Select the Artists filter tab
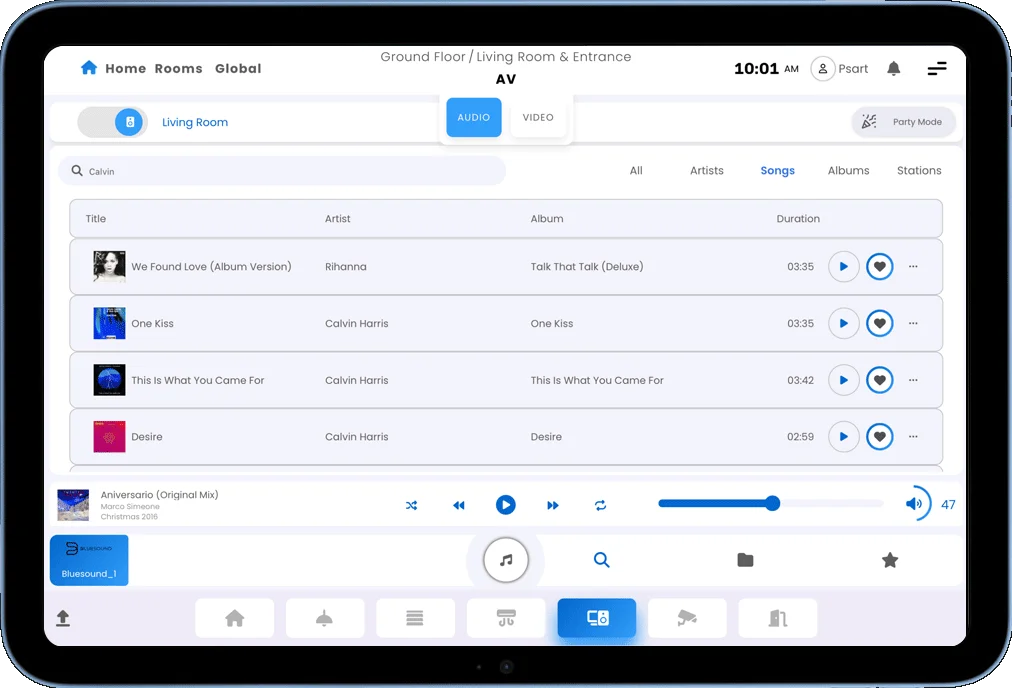Image resolution: width=1012 pixels, height=688 pixels. (x=706, y=170)
